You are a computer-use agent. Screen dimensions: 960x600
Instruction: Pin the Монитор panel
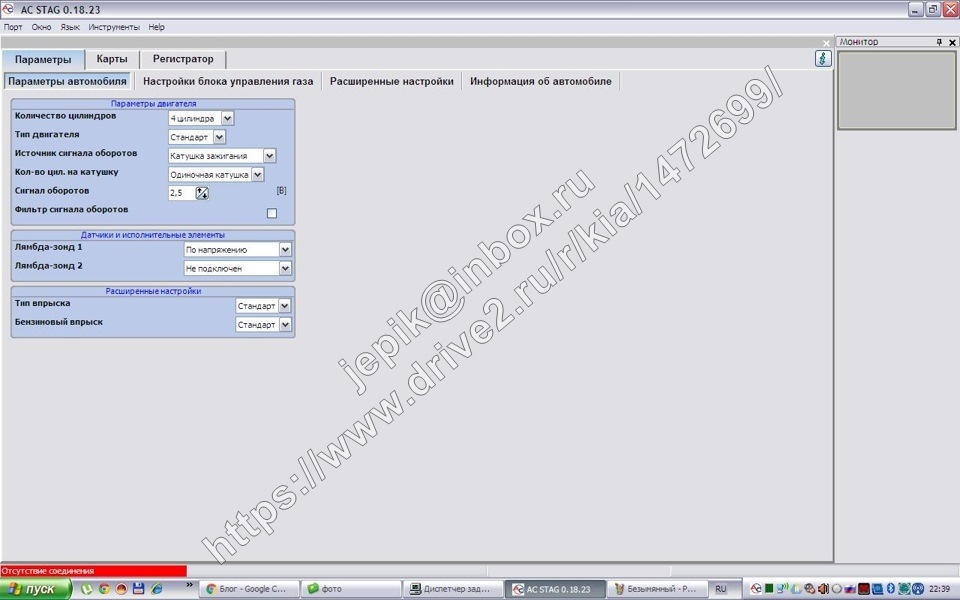pos(939,42)
